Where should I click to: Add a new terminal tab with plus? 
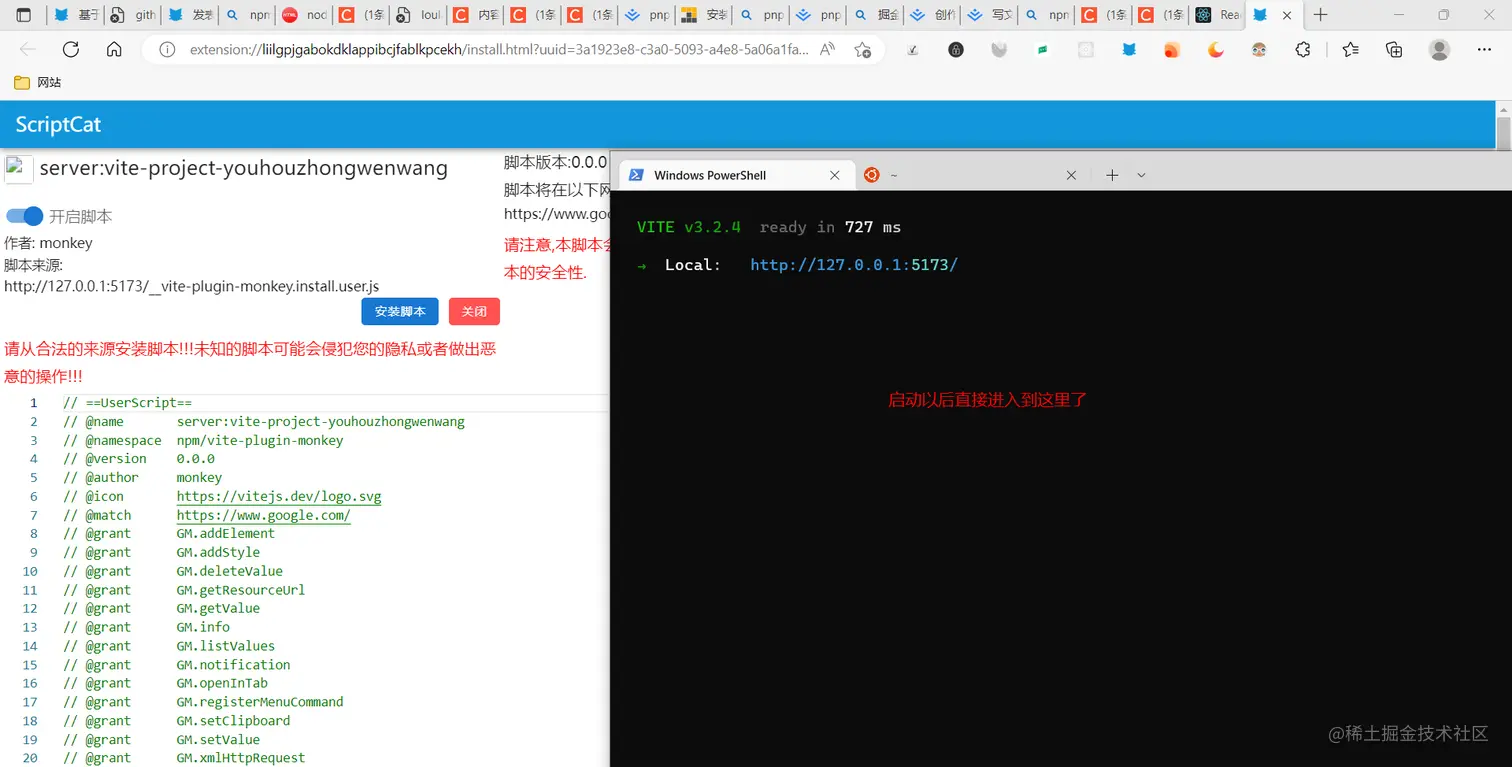point(1112,175)
